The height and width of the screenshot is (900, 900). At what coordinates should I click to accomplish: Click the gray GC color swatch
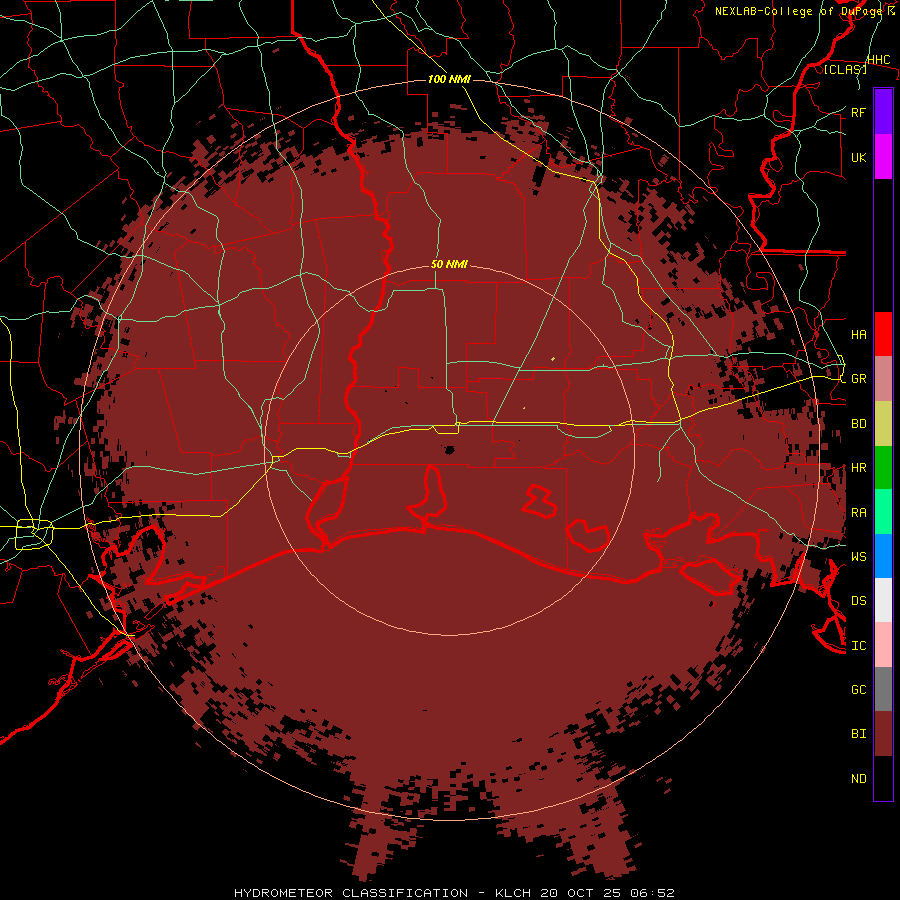click(883, 689)
